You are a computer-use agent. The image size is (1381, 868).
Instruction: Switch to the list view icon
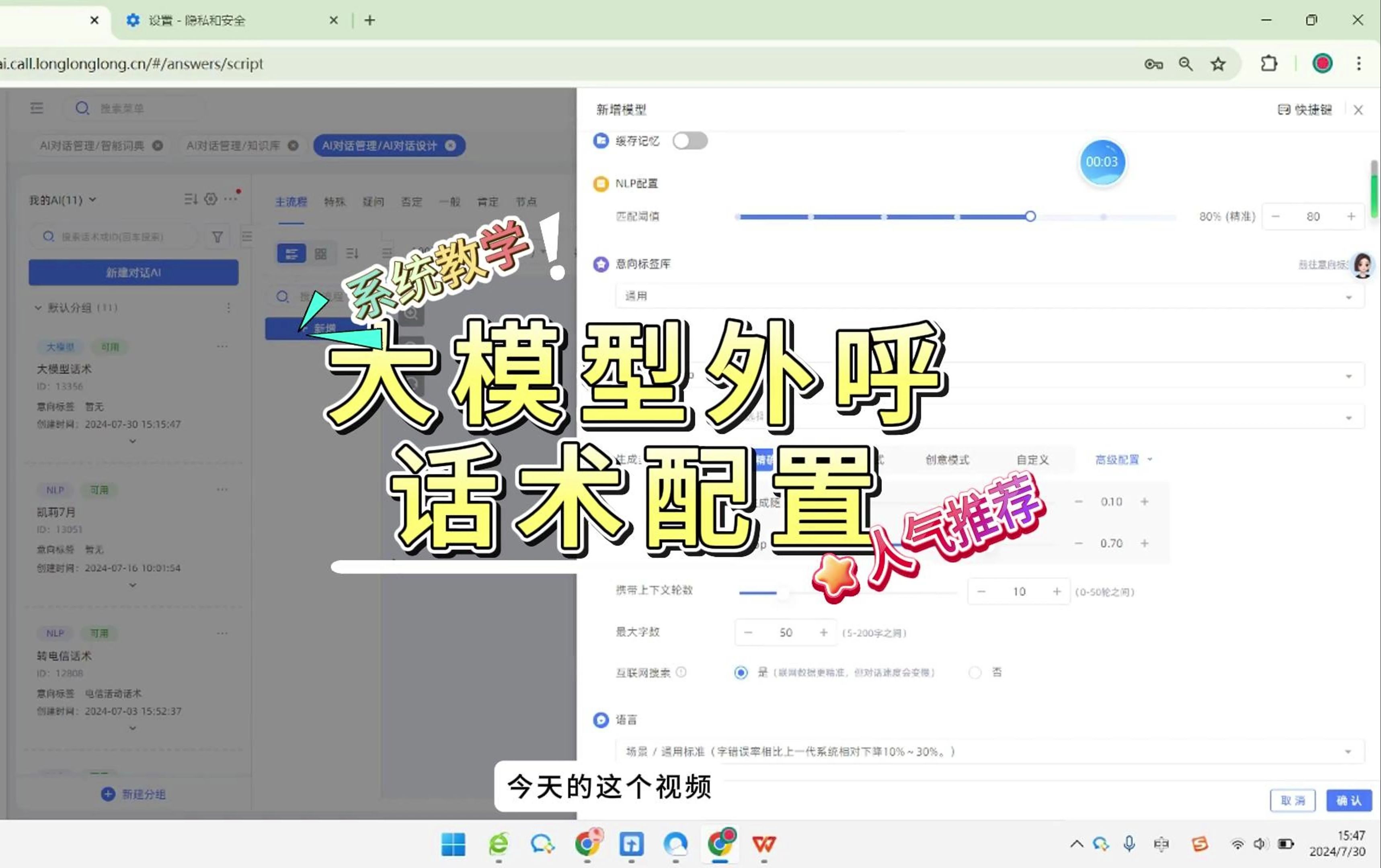[291, 254]
